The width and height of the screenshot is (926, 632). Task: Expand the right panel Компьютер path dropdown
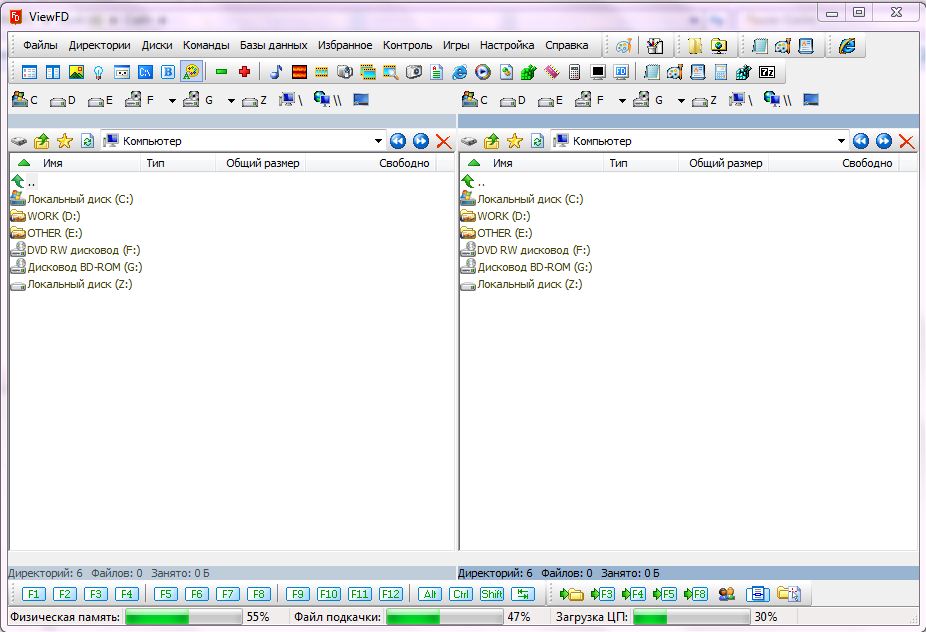841,141
